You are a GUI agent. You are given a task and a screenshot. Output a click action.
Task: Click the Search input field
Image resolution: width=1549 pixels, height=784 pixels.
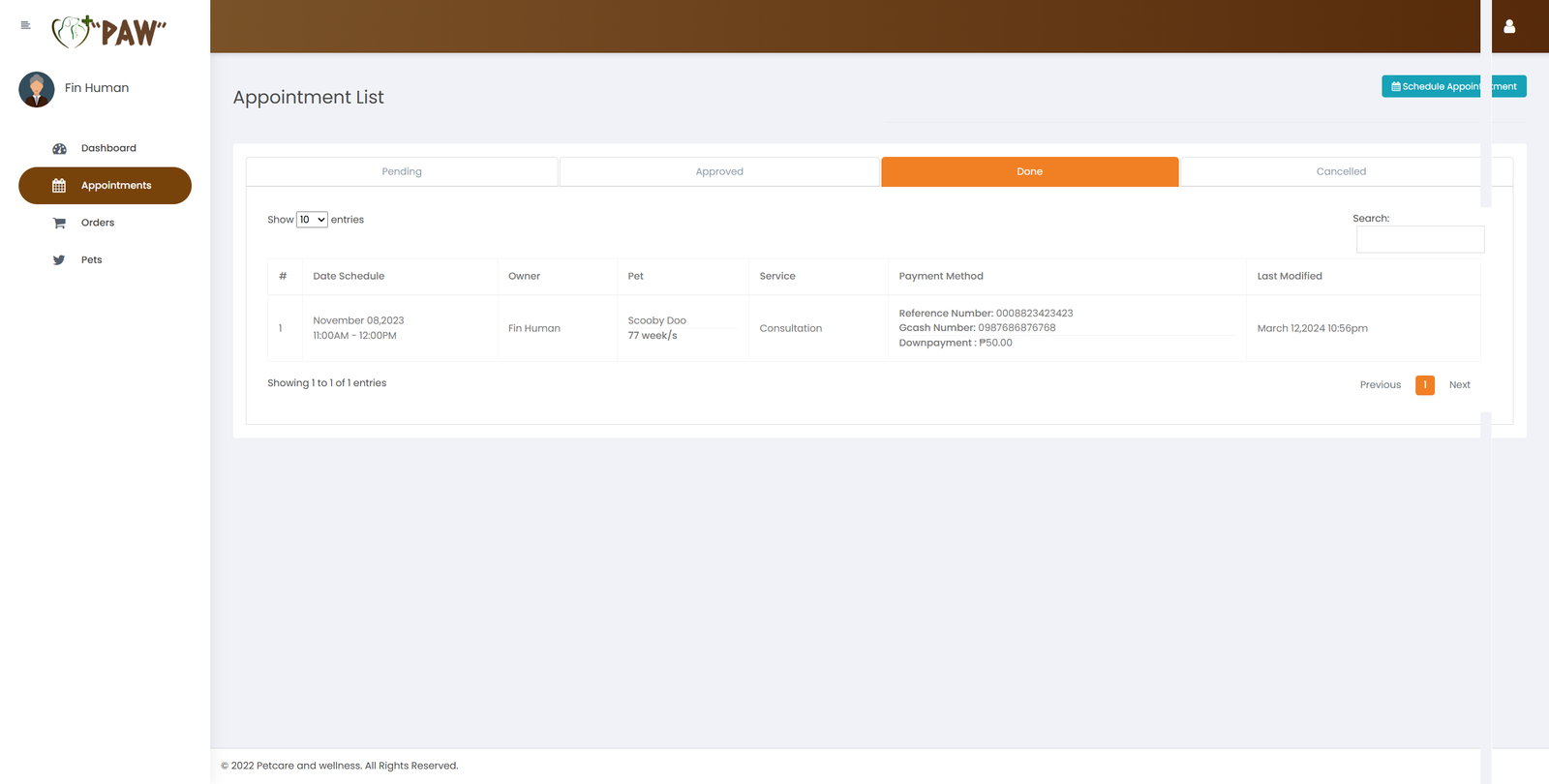click(1419, 240)
